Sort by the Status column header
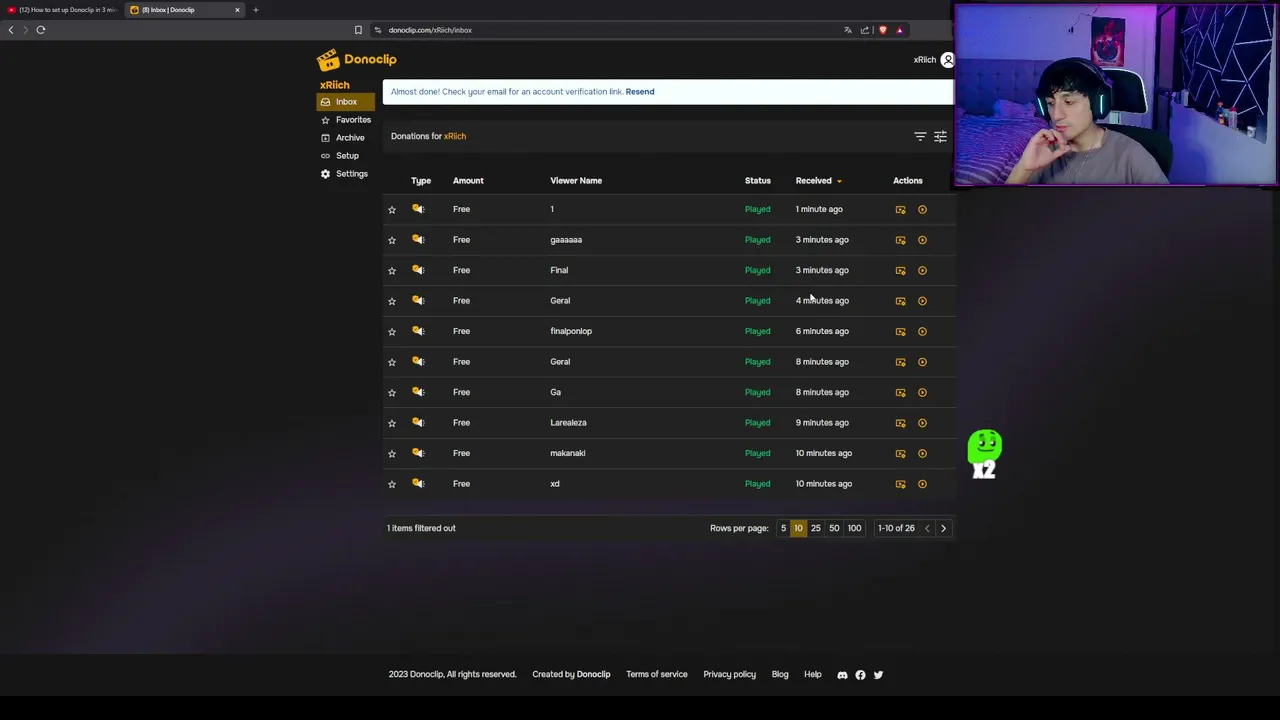Image resolution: width=1280 pixels, height=720 pixels. point(757,181)
